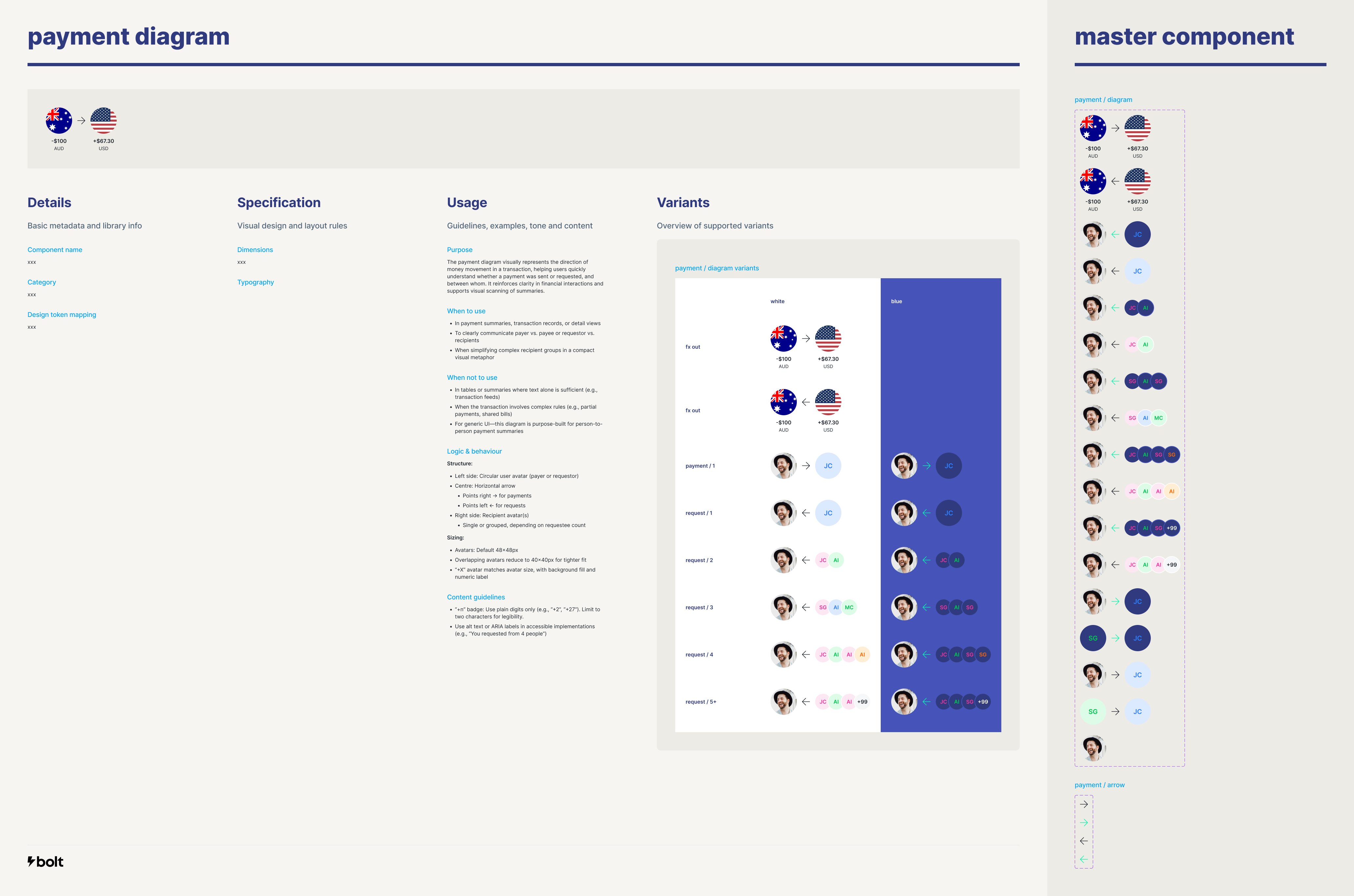Click the payment / diagram variants label
The image size is (1354, 896).
pyautogui.click(x=717, y=268)
